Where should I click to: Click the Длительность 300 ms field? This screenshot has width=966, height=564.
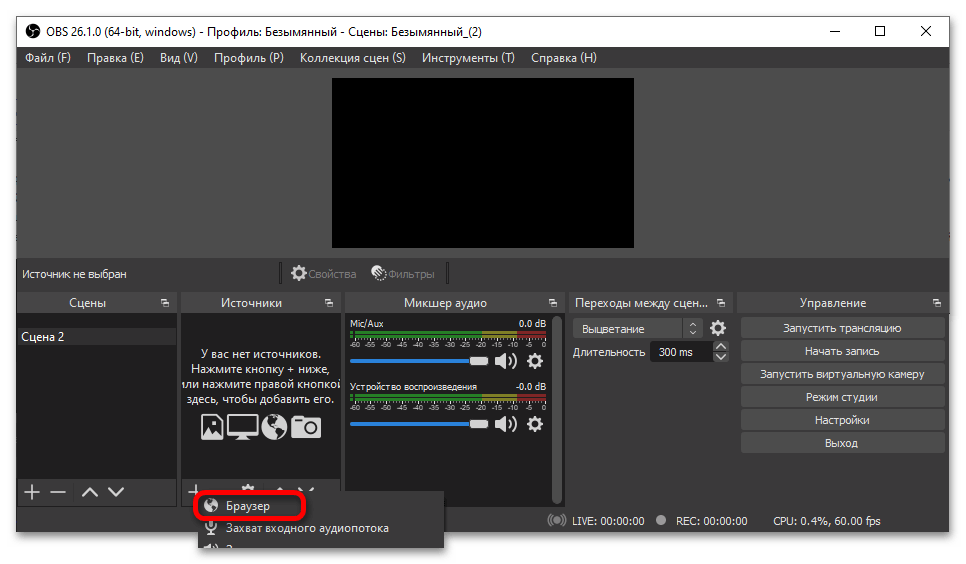(x=681, y=352)
